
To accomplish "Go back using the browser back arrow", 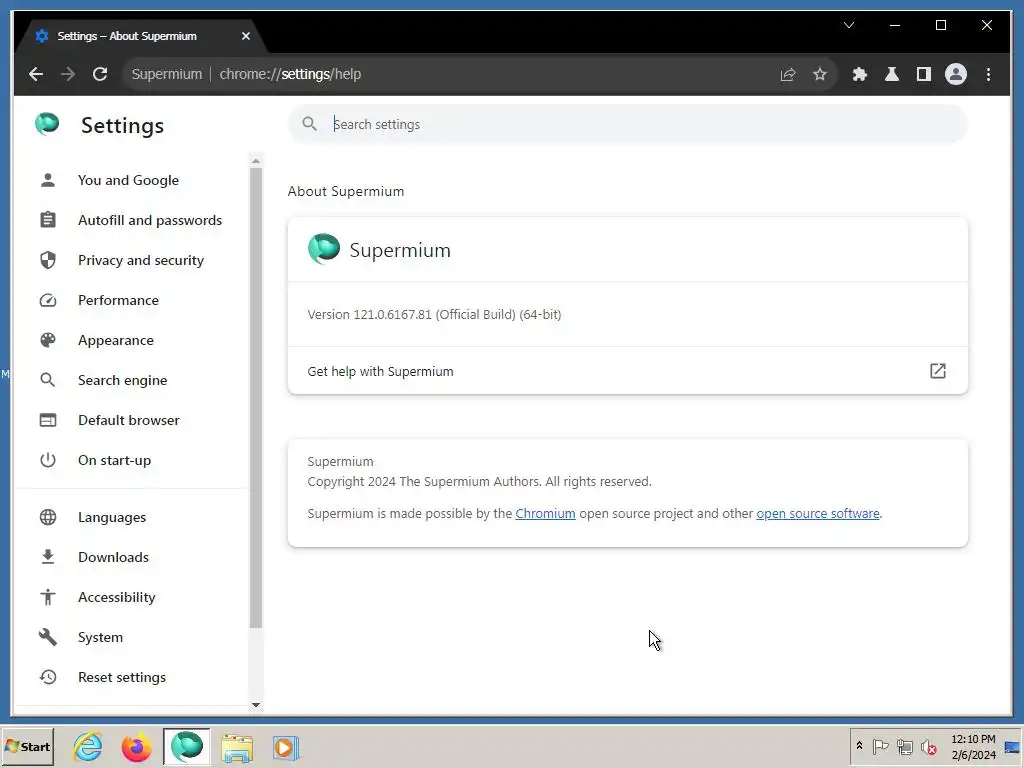I will coord(36,74).
